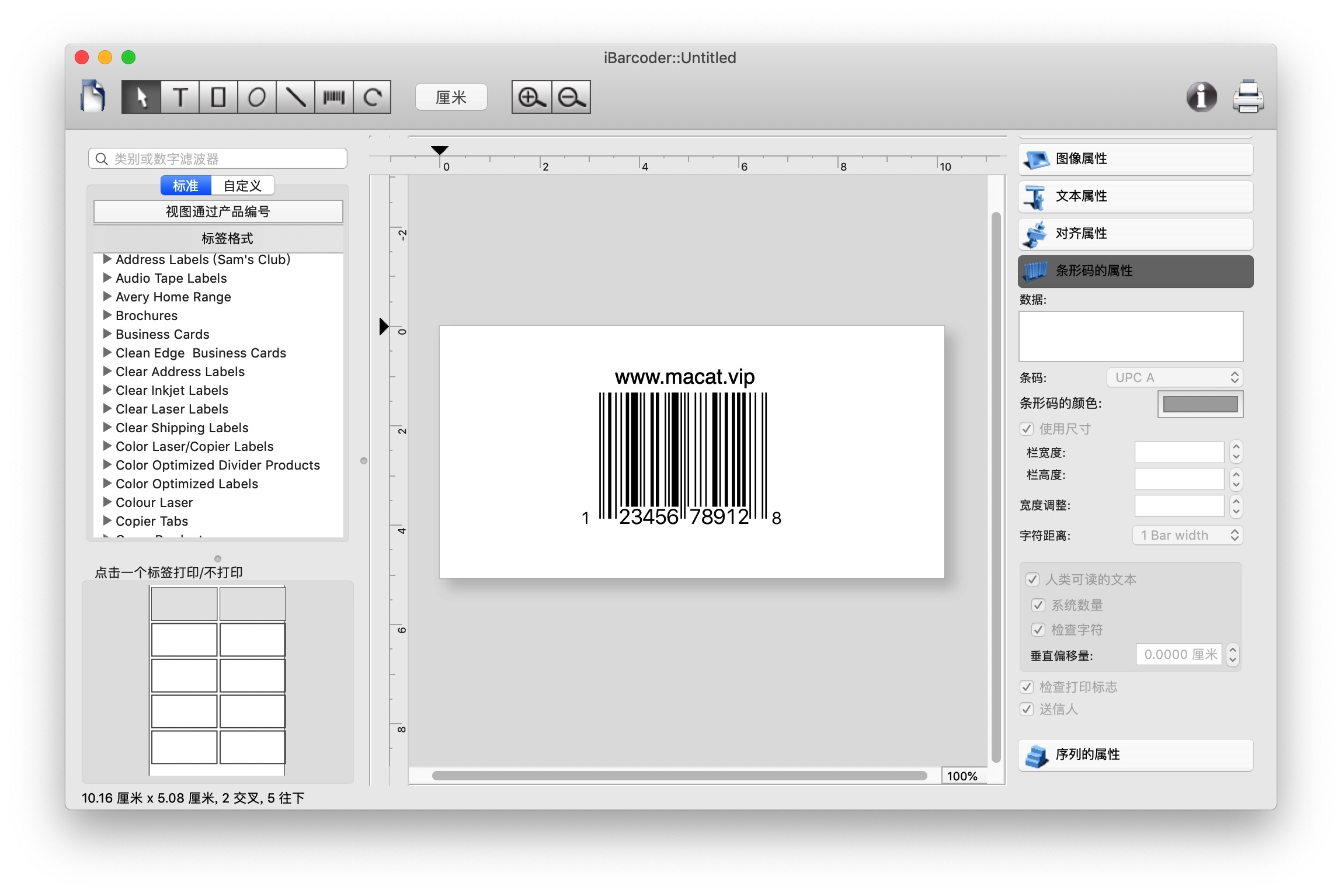Toggle the 使用尺寸 checkbox

(1026, 429)
